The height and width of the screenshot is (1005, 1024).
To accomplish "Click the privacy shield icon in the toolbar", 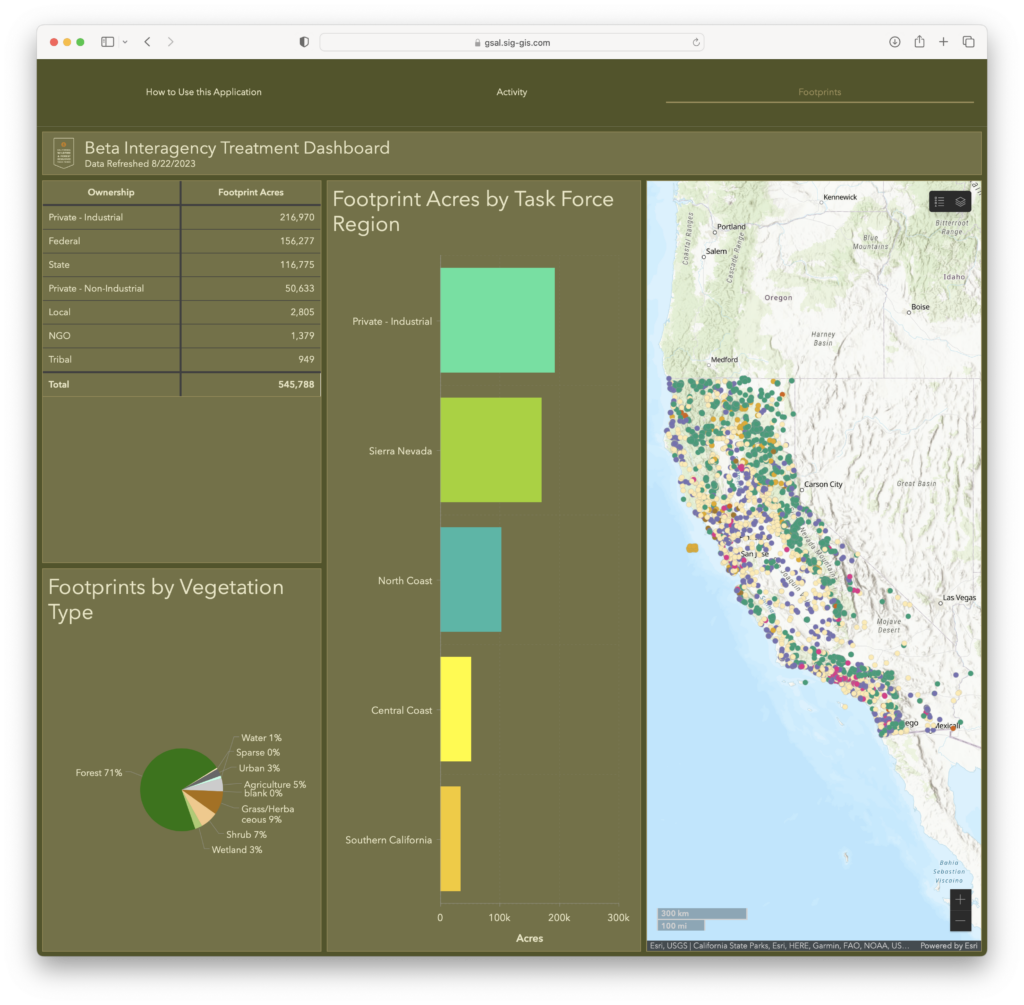I will 303,42.
